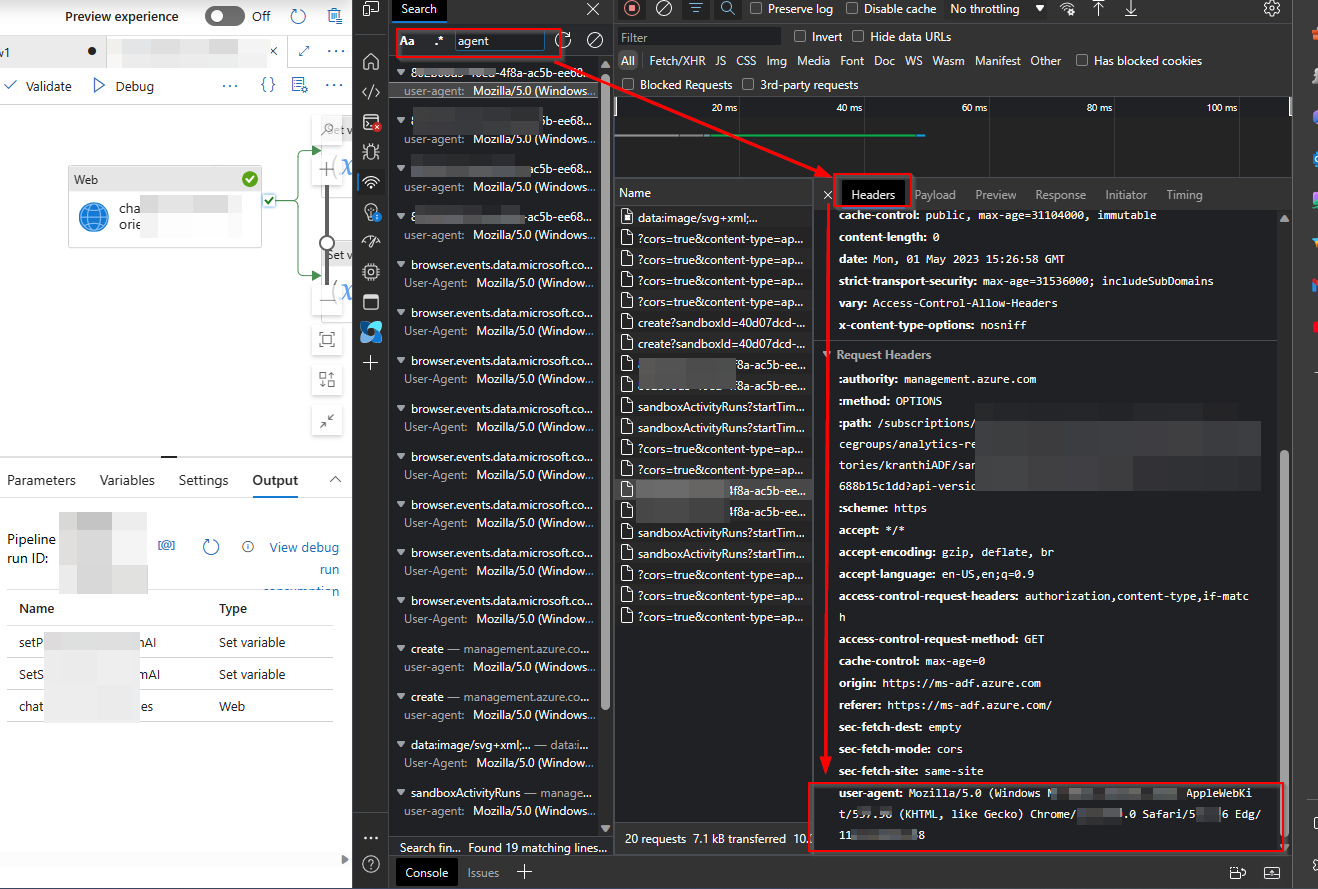Open the DevTools Console panel icon with errors

pos(371,123)
